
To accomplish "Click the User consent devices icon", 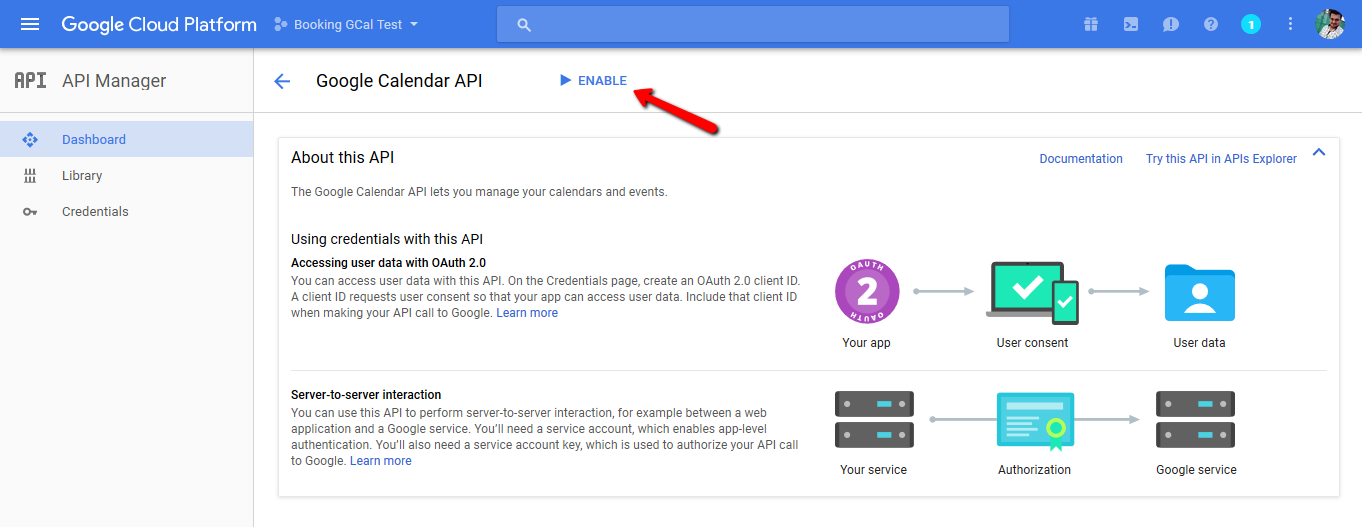I will pyautogui.click(x=1032, y=292).
